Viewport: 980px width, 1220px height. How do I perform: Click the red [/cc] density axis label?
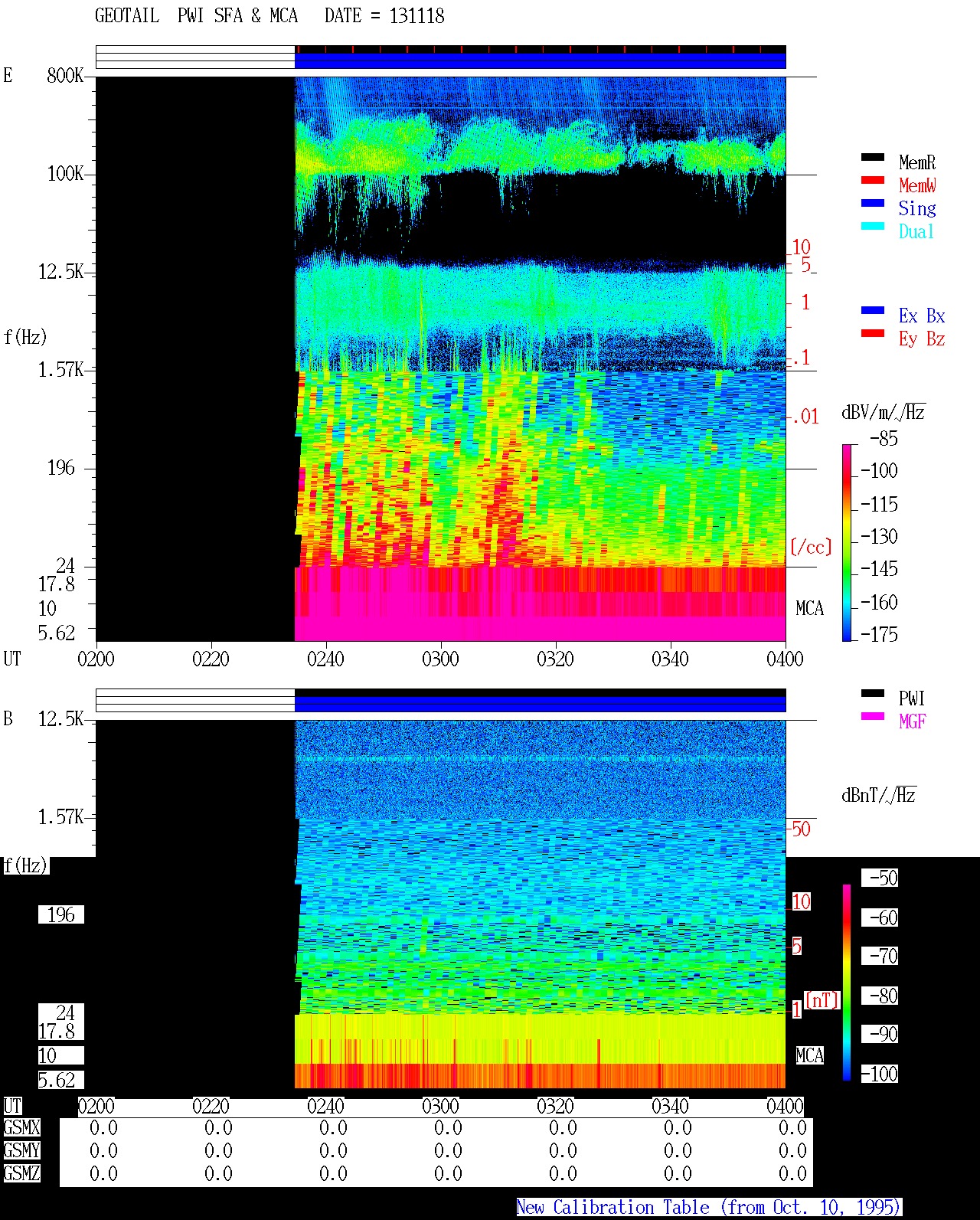pos(811,547)
